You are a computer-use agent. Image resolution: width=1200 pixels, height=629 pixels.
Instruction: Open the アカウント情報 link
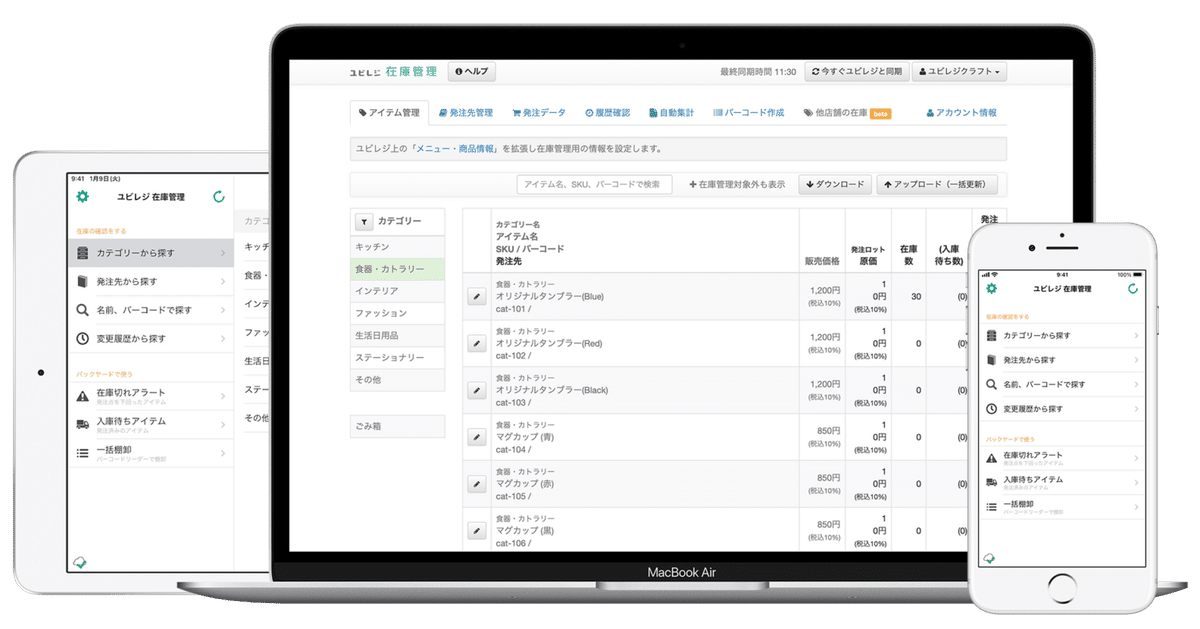961,113
